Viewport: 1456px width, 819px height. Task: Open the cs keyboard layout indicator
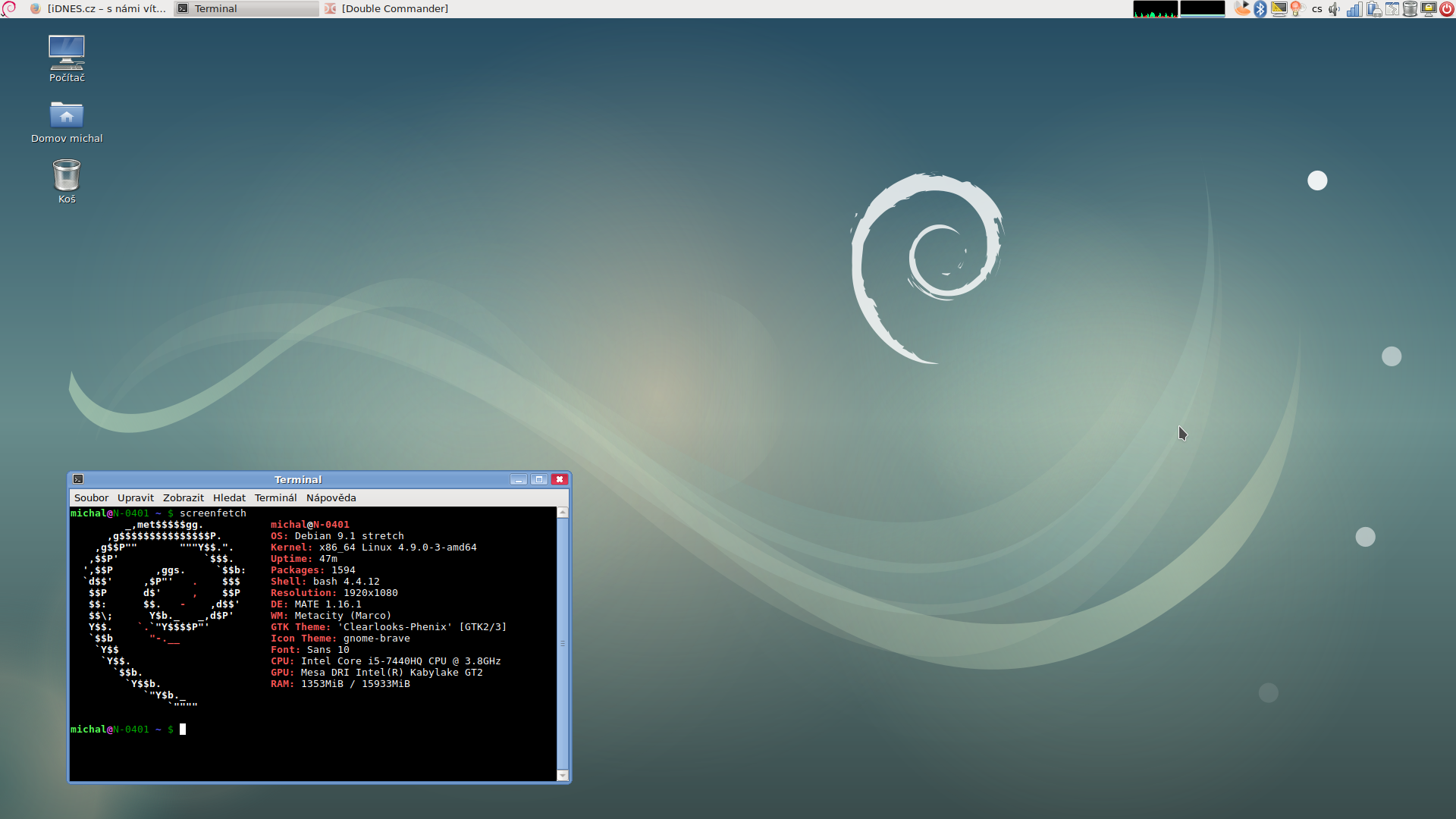tap(1316, 9)
